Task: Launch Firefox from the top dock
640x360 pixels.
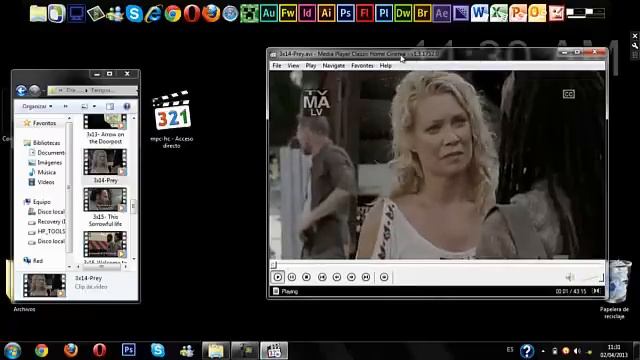Action: coord(211,13)
